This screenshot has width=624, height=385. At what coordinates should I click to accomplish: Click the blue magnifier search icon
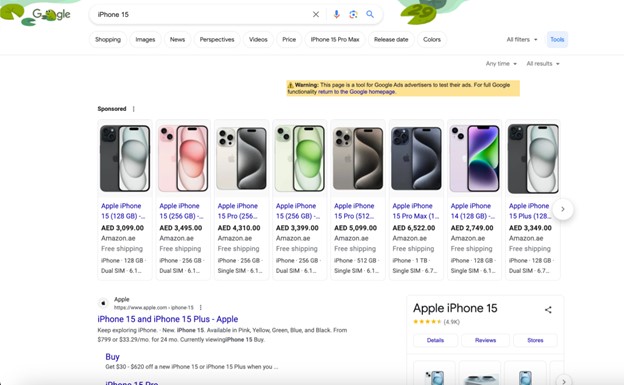click(x=370, y=14)
